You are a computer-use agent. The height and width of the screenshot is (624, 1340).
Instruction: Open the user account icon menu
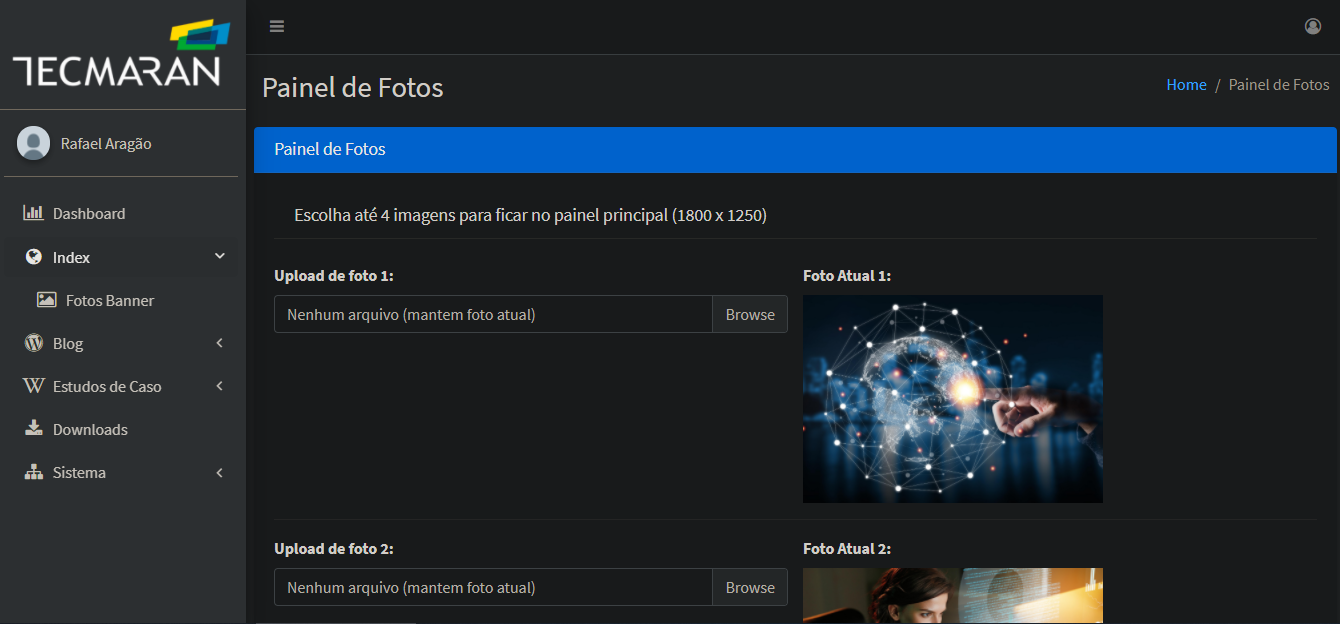1313,26
